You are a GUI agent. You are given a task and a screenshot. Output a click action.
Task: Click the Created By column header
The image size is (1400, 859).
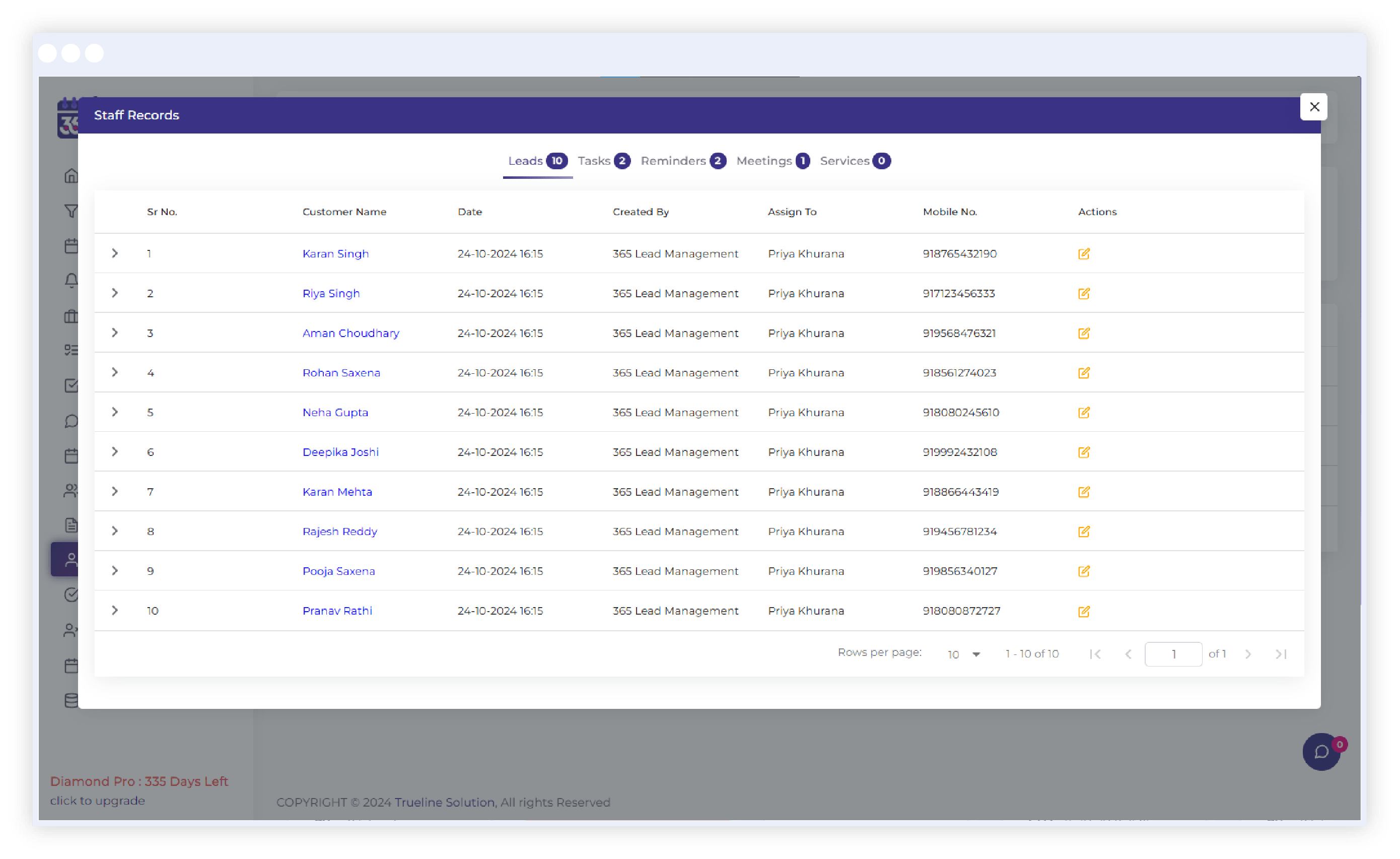pos(641,212)
